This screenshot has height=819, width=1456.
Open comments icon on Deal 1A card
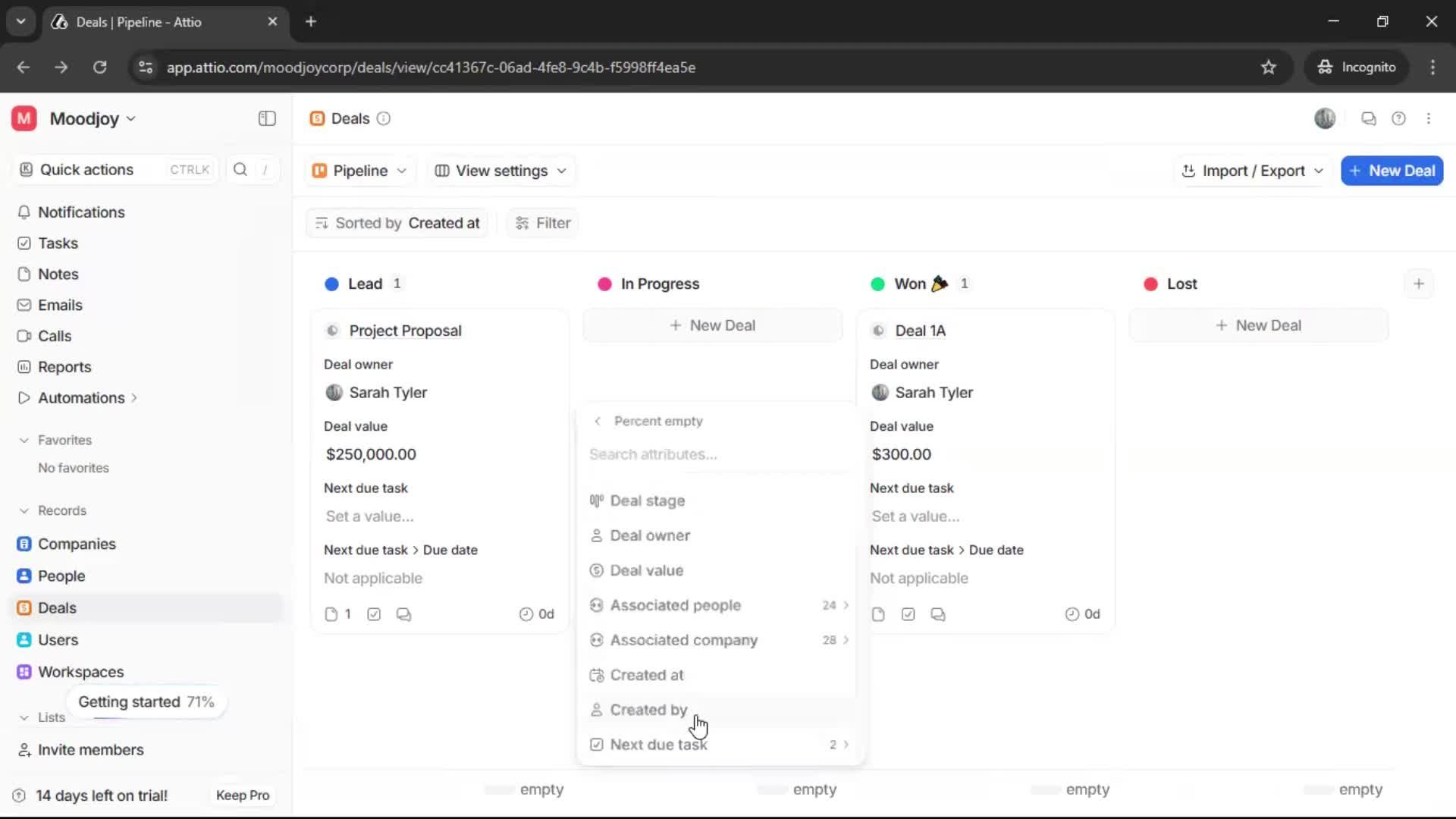938,614
